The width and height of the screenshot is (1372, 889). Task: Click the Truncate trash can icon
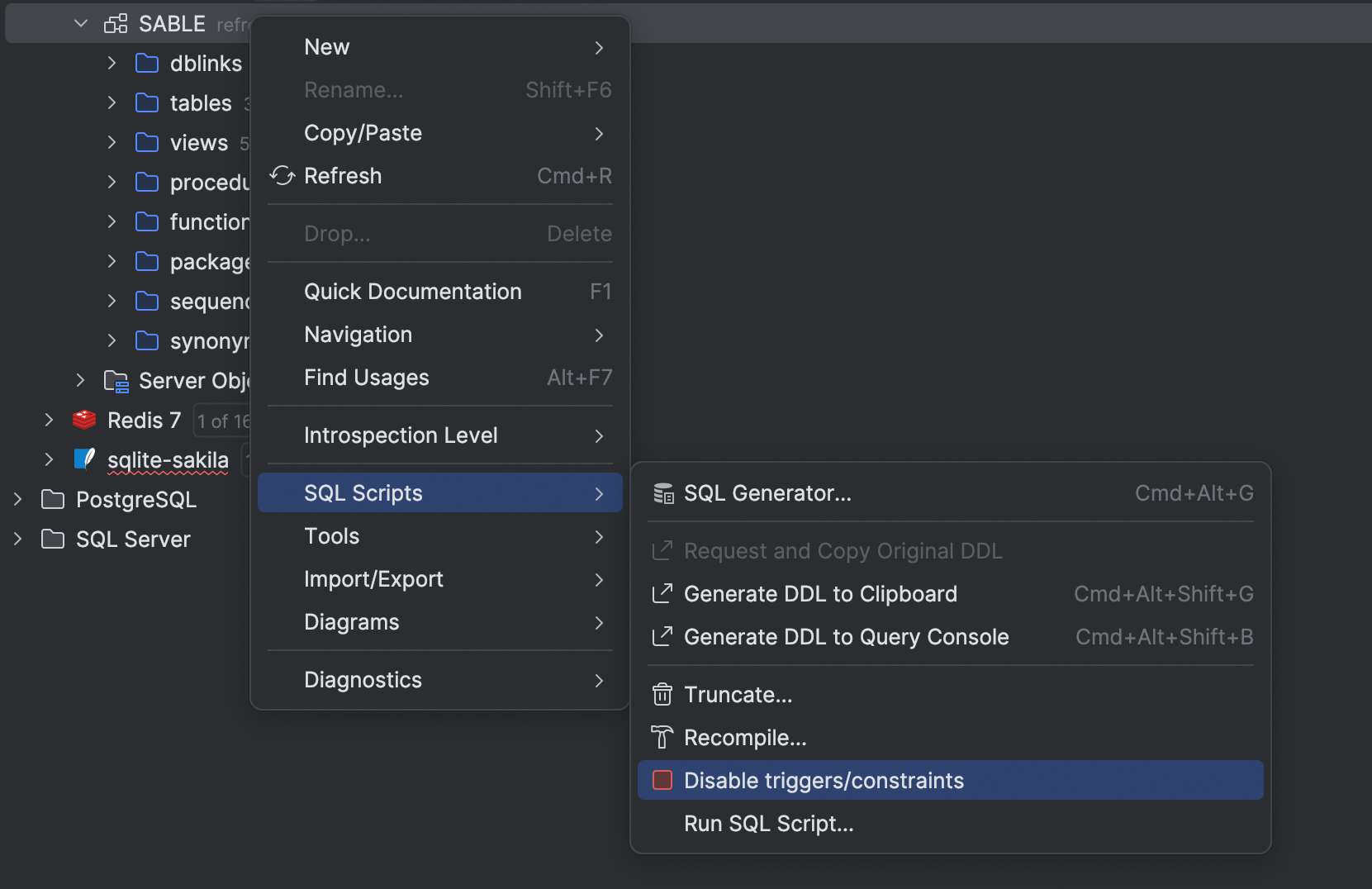[x=662, y=694]
